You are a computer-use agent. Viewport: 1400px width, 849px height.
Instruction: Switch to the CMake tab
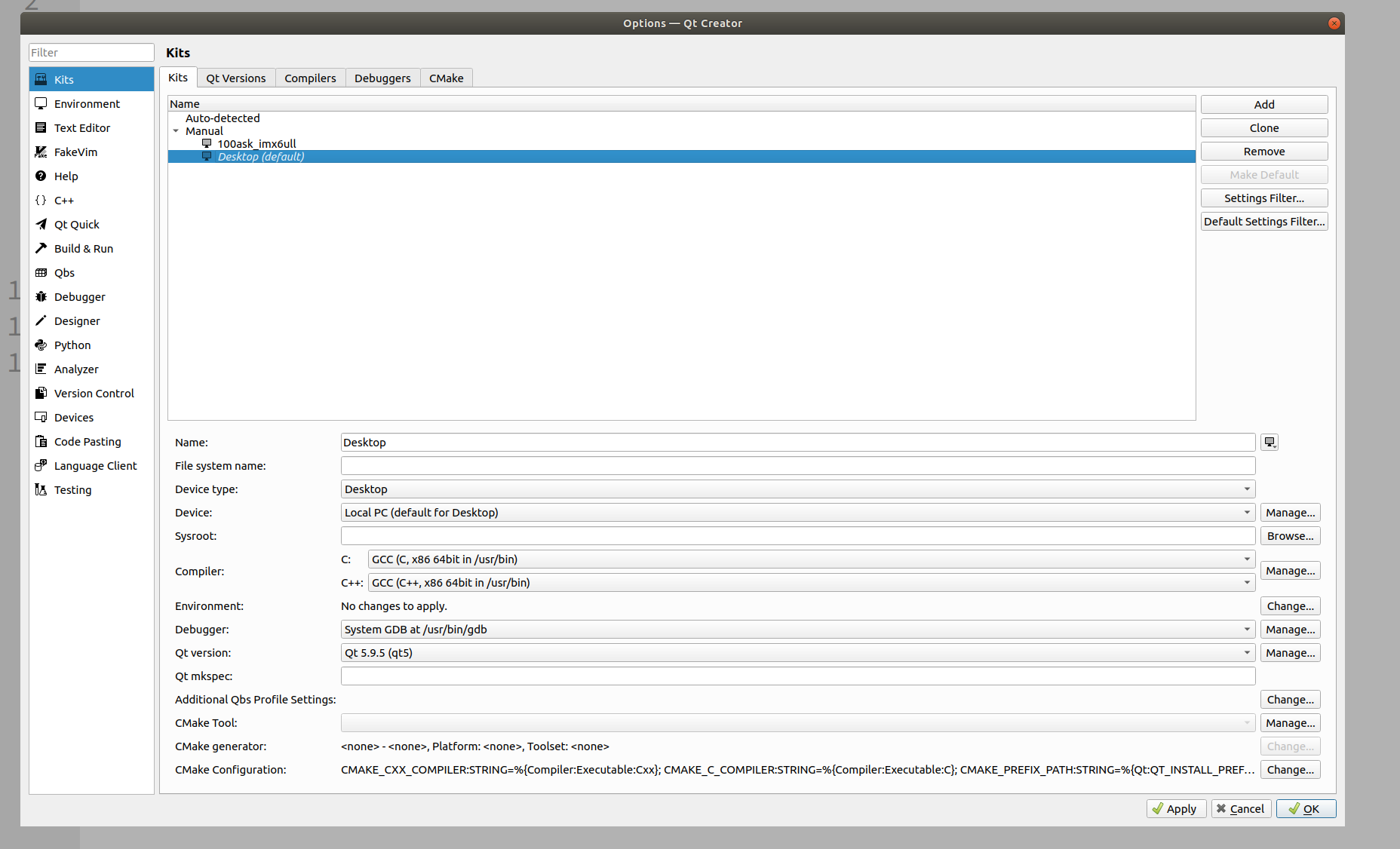447,78
